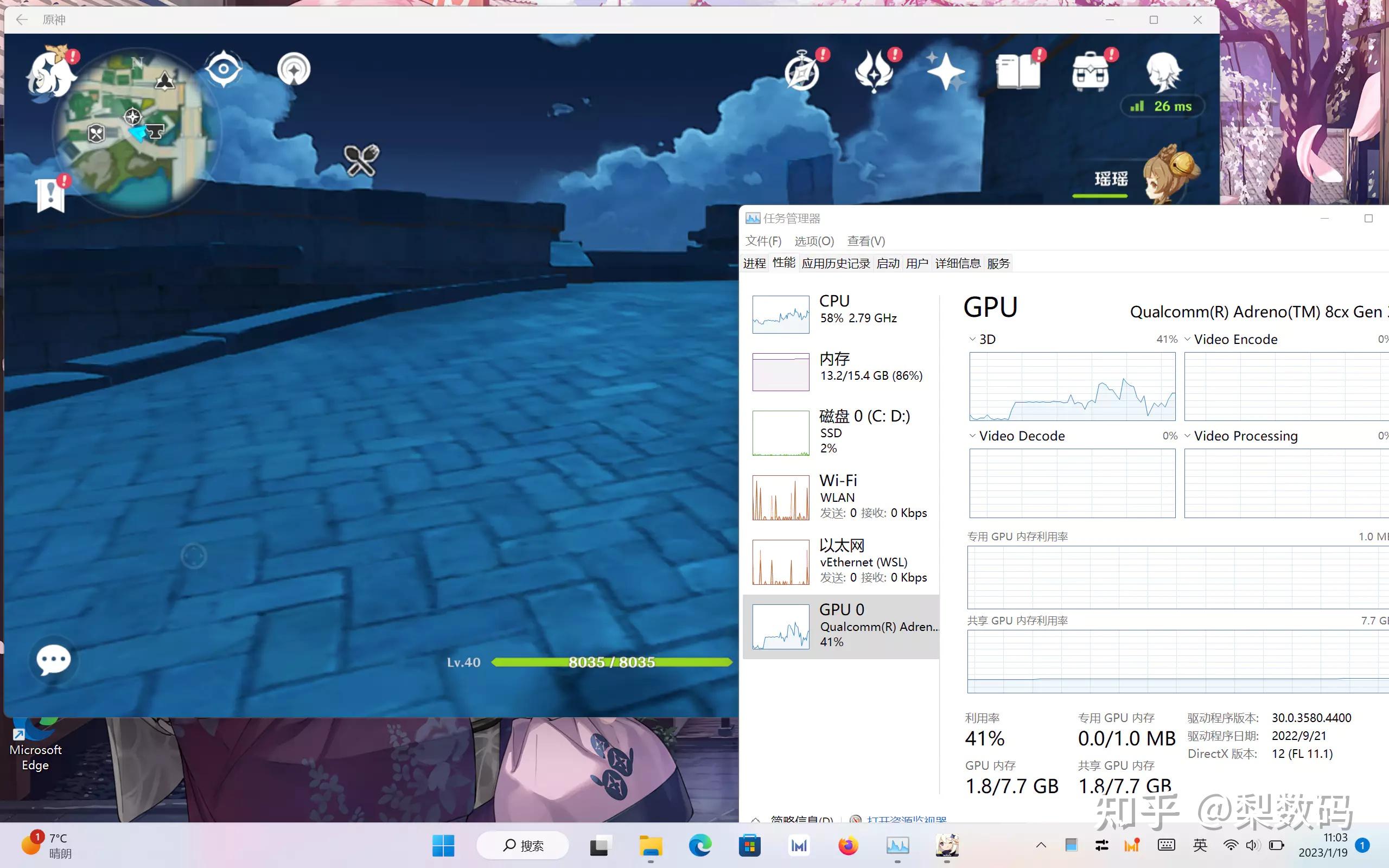This screenshot has height=868, width=1389.
Task: Switch the 英 input language indicator
Action: [1200, 845]
